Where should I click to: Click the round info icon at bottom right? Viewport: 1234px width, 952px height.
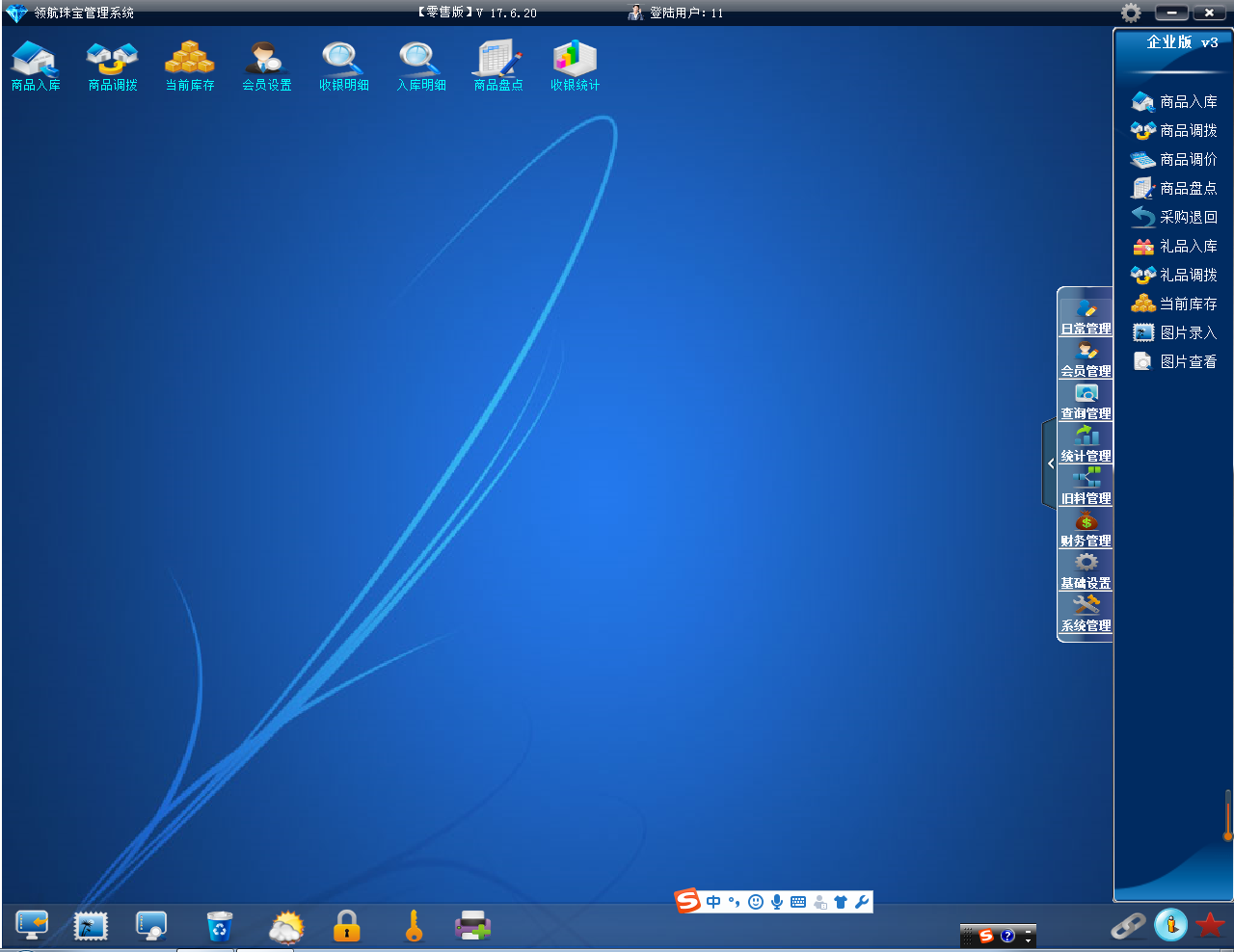(1170, 925)
